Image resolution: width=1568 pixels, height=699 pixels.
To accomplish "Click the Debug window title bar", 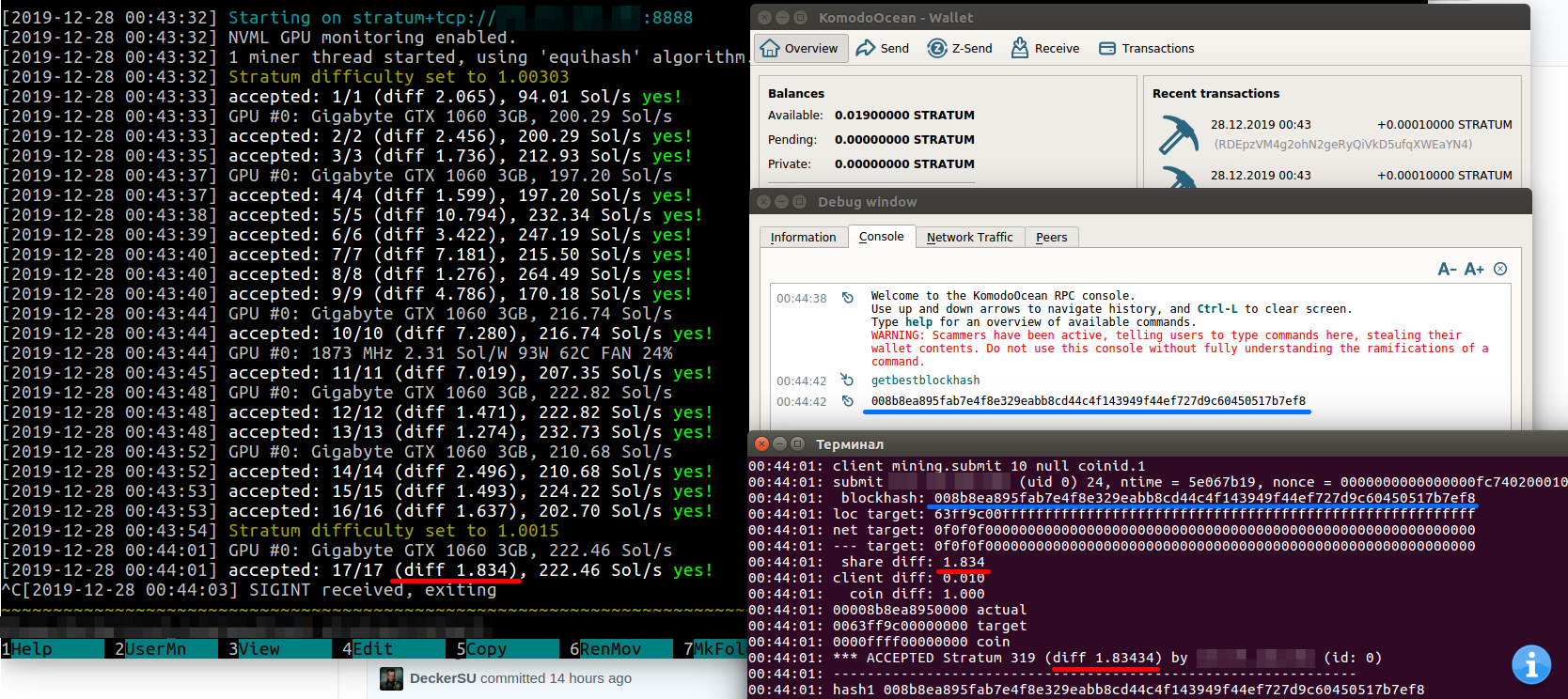I will 1140,201.
